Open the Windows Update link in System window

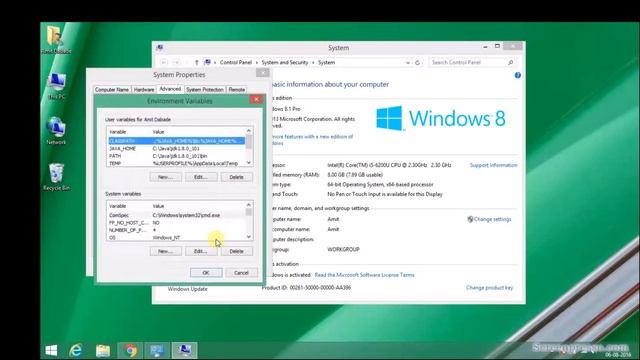coord(187,289)
